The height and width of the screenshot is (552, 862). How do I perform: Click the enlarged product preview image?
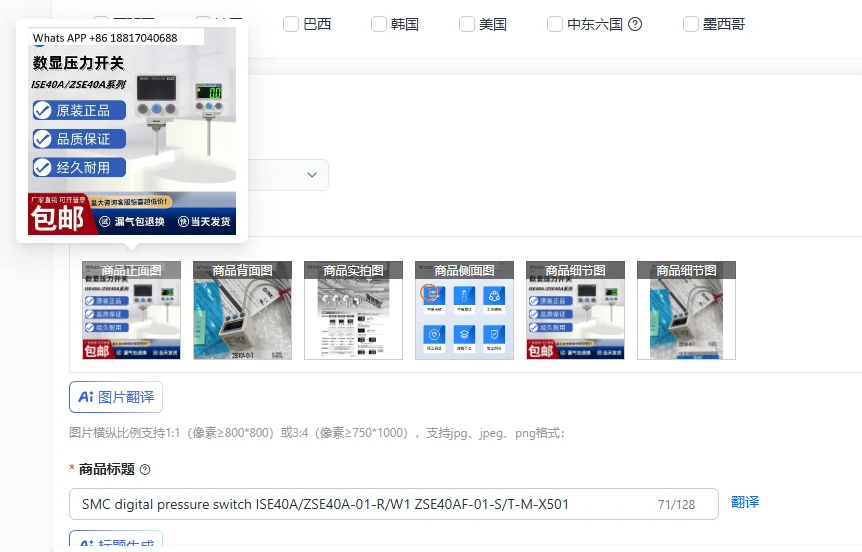coord(132,131)
